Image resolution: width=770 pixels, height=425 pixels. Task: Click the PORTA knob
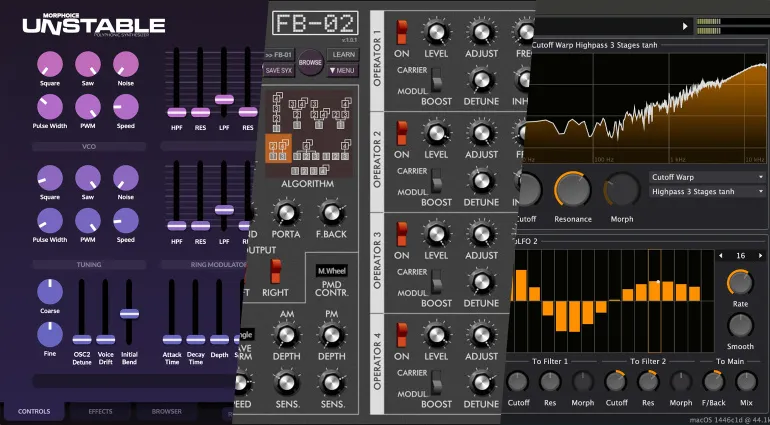tap(286, 213)
